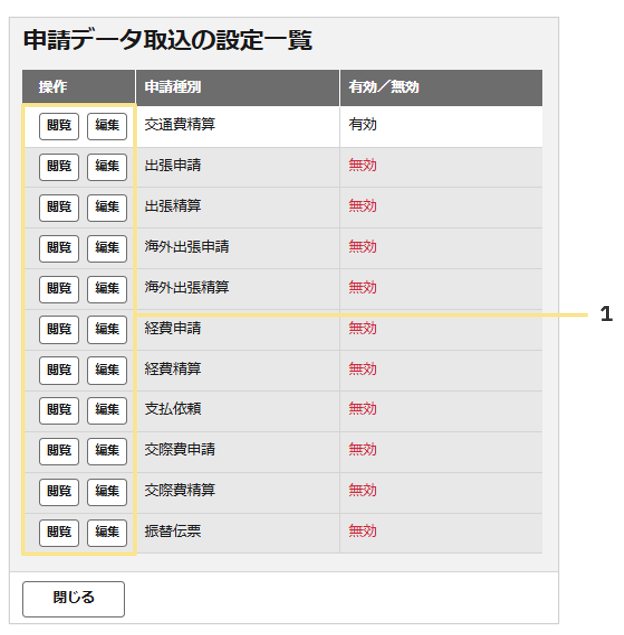Click 編集 in 交際費精算 row
Image resolution: width=624 pixels, height=635 pixels.
coord(107,492)
